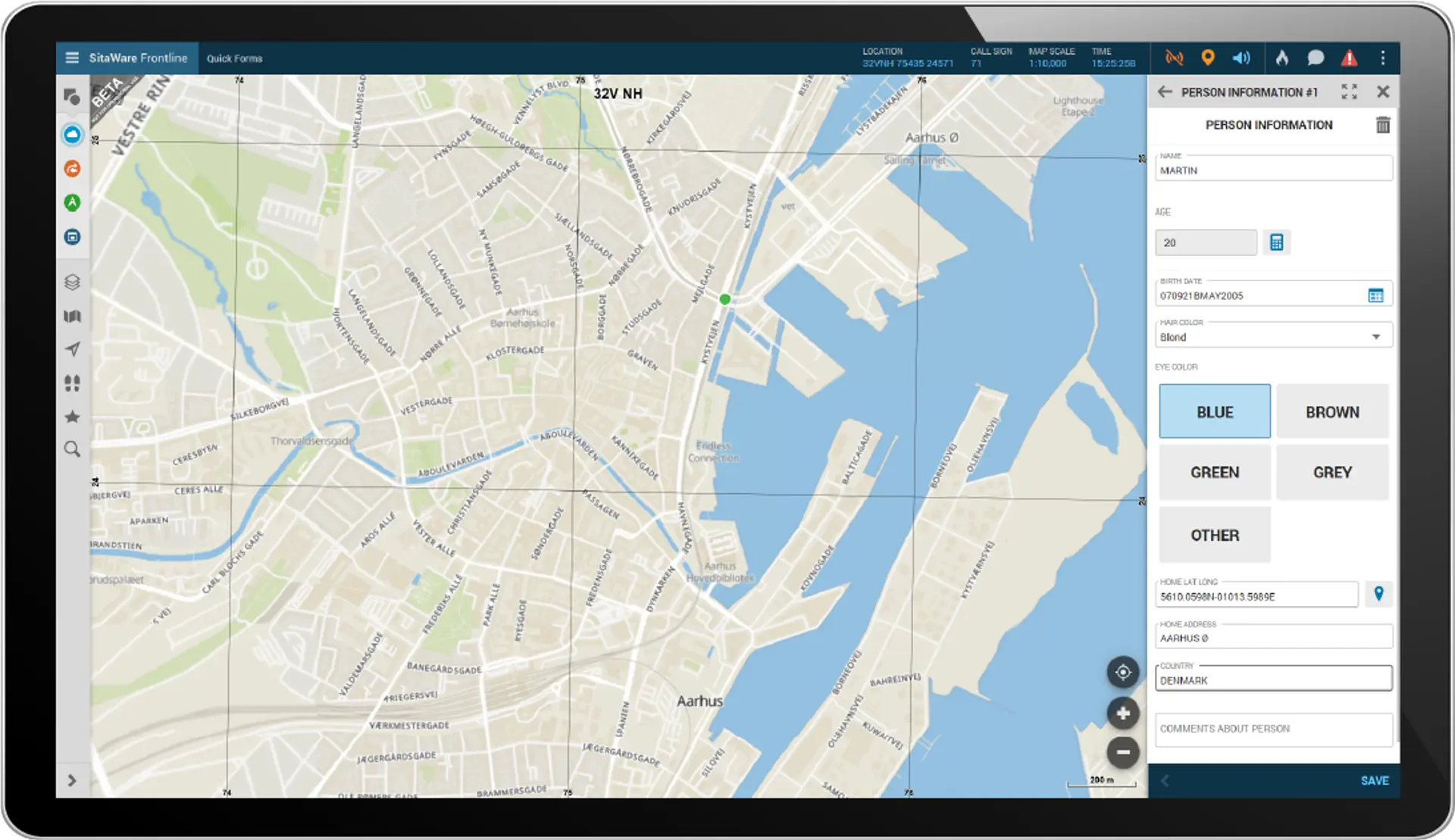
Task: Zoom in the map with plus button
Action: pyautogui.click(x=1123, y=713)
